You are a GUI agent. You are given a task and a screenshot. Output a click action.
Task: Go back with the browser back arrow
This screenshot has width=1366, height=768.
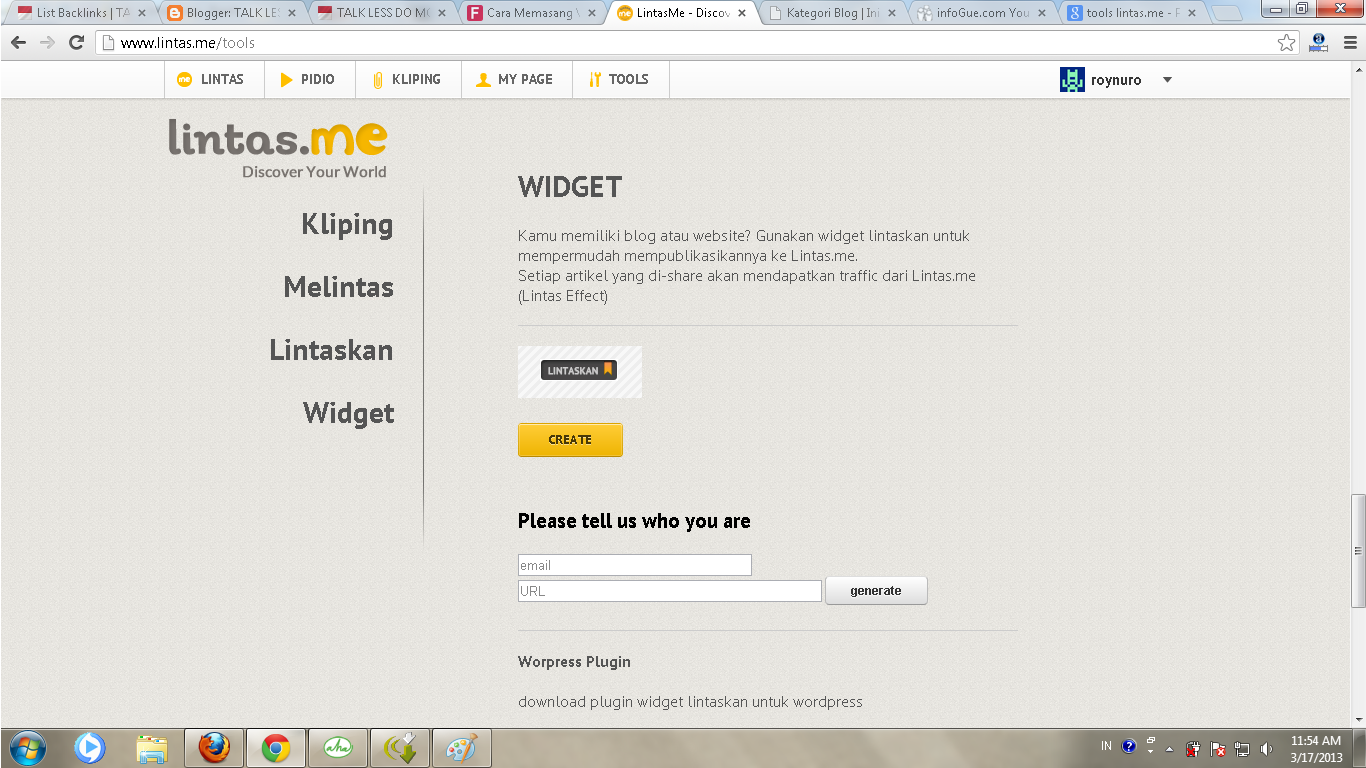click(x=18, y=43)
